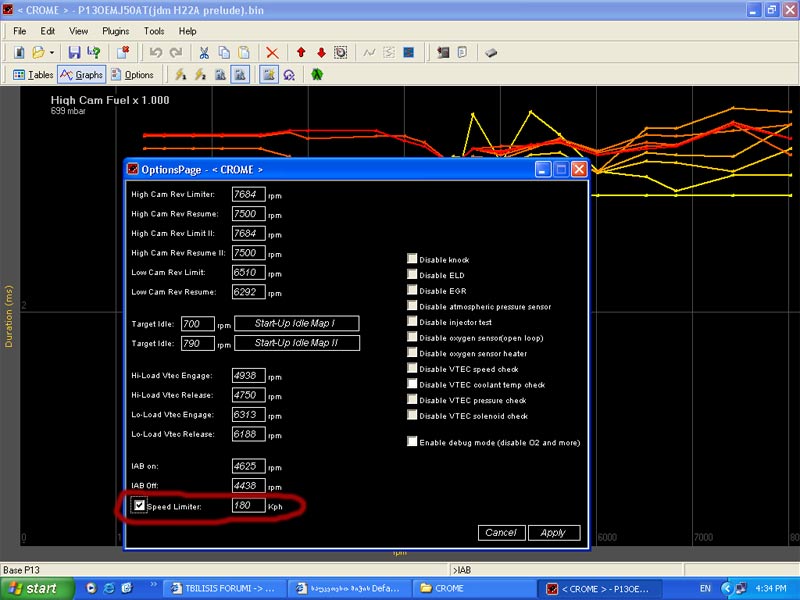Click the Cancel button
The height and width of the screenshot is (600, 800).
click(502, 533)
